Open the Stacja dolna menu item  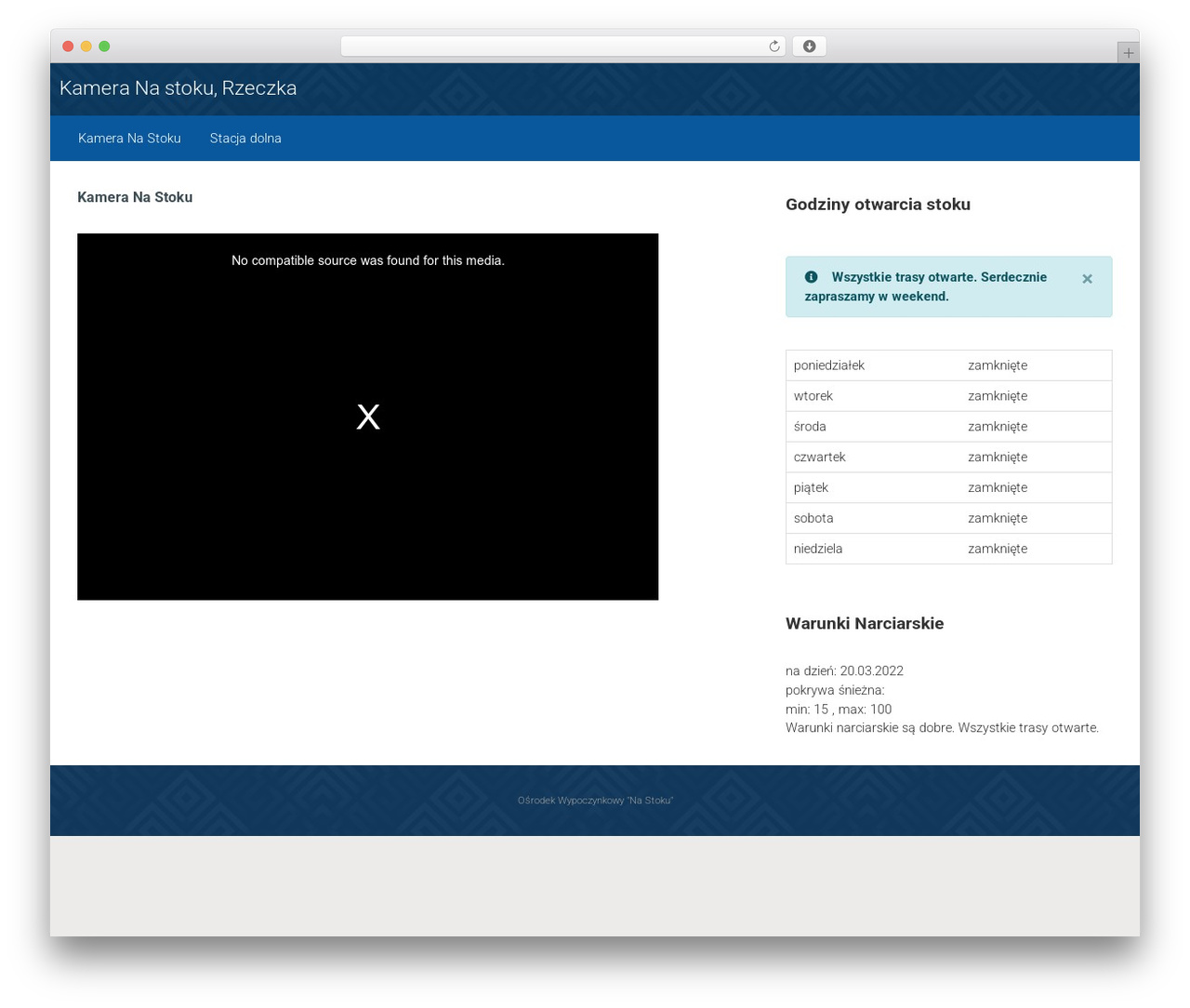[x=245, y=139]
